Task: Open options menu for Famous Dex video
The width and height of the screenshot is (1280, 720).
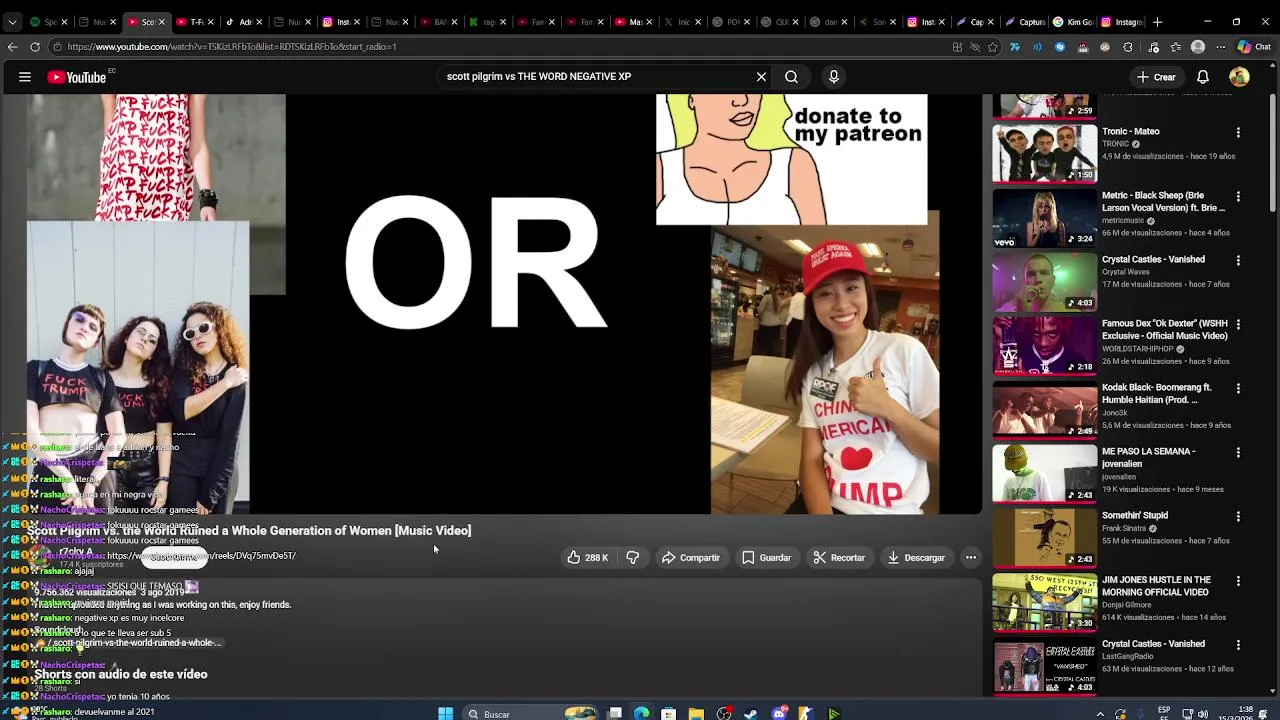Action: (x=1238, y=324)
